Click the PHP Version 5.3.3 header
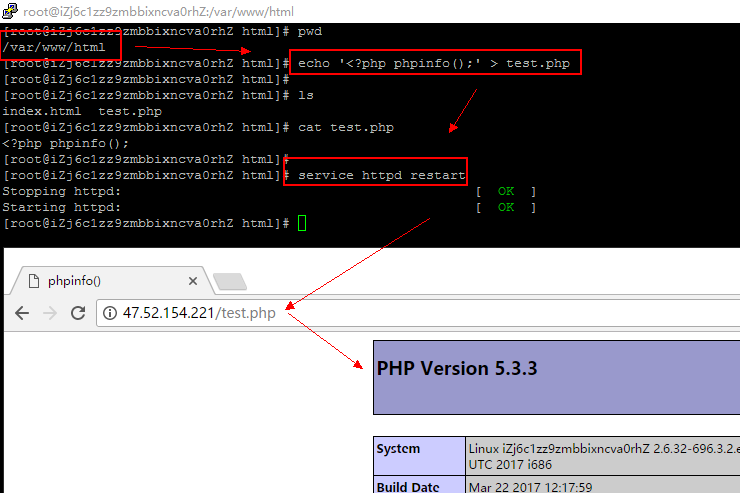The width and height of the screenshot is (740, 493). pos(457,368)
